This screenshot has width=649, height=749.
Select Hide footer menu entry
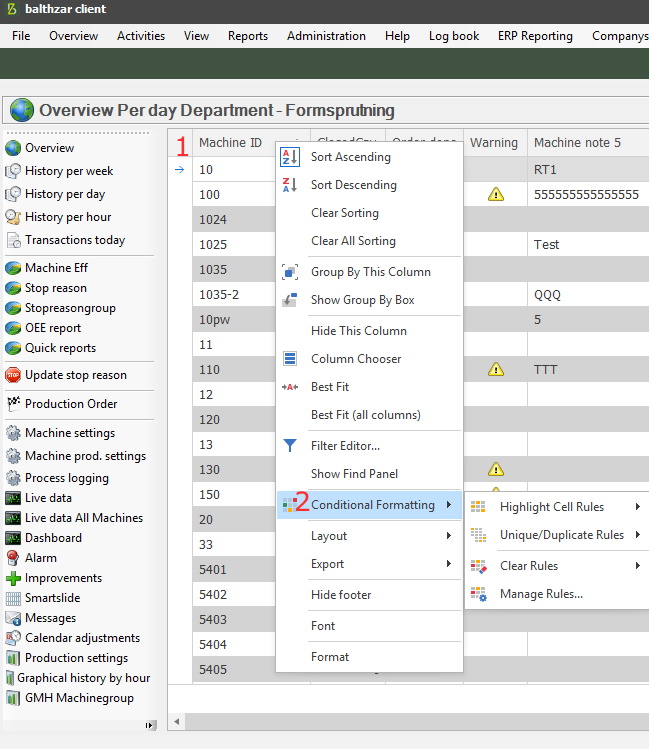point(341,595)
